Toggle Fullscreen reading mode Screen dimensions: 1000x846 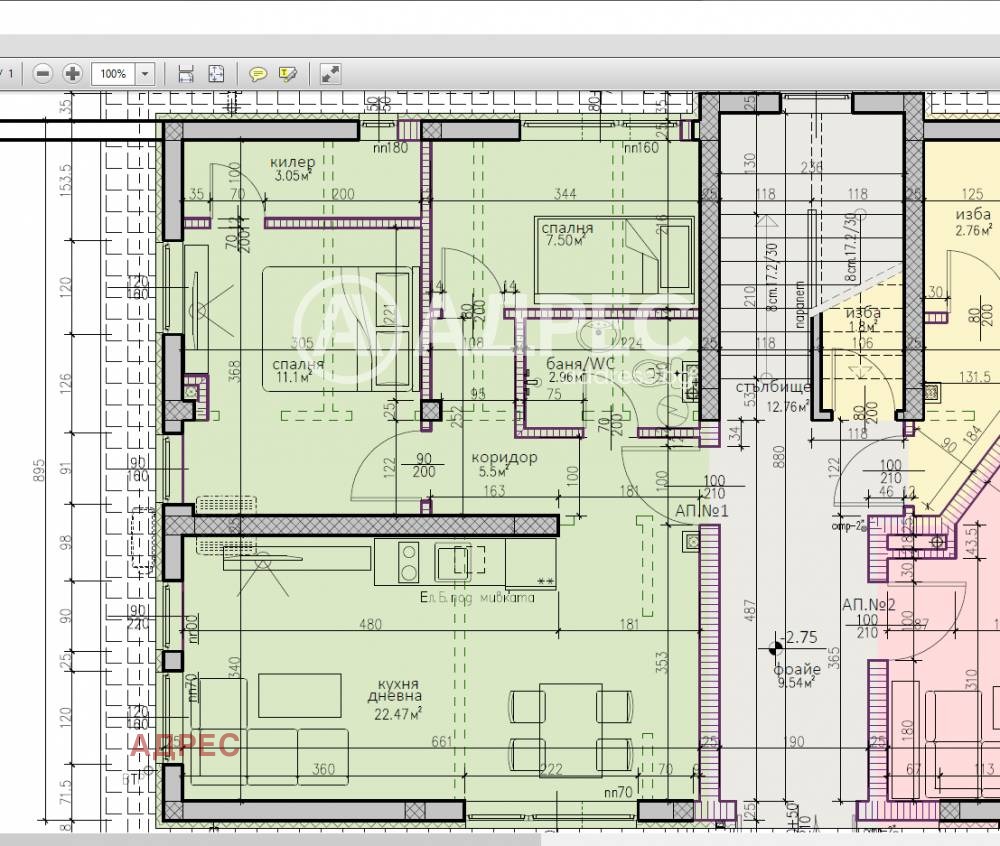[x=328, y=73]
